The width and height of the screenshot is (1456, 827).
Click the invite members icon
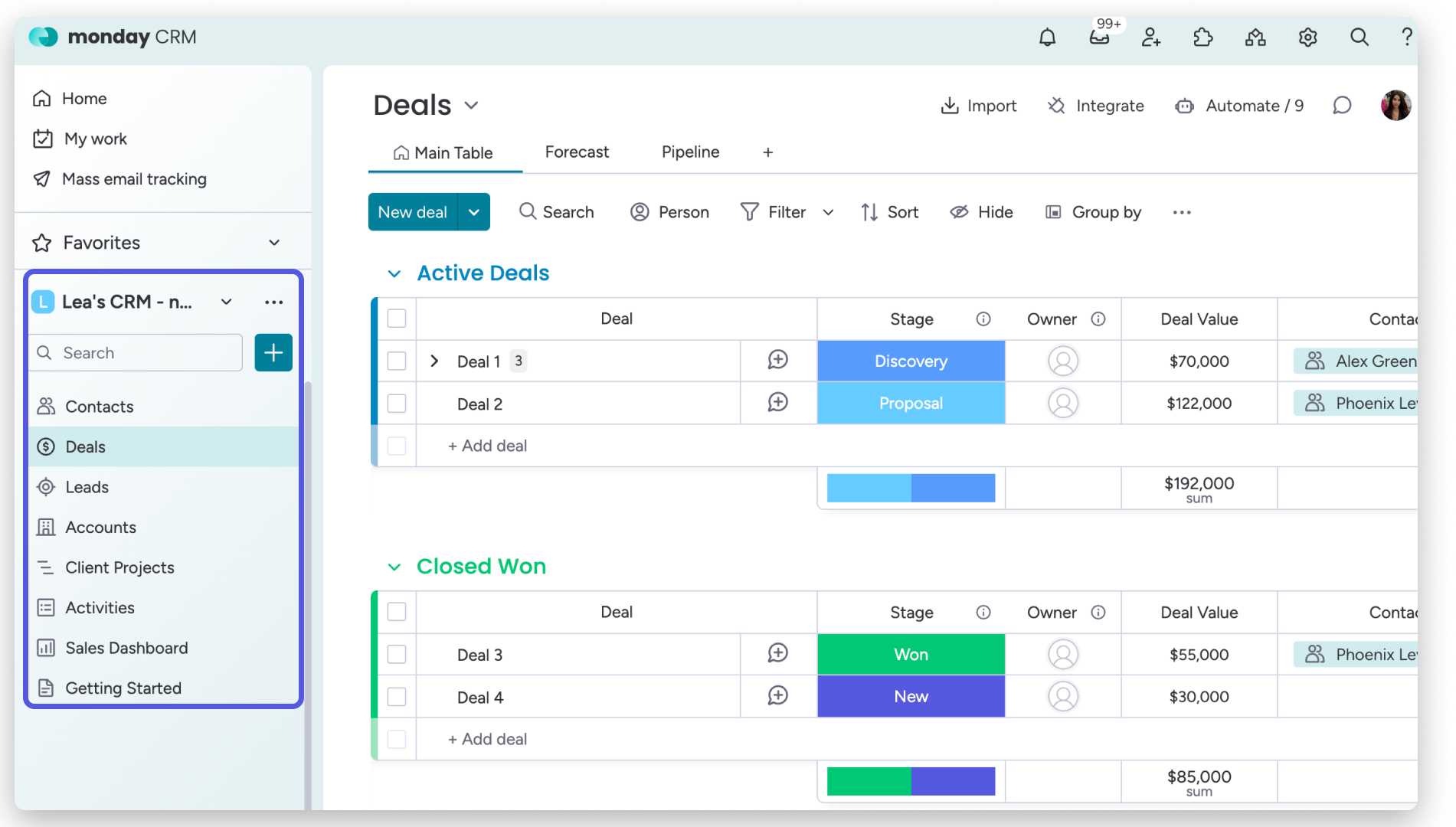[1152, 37]
